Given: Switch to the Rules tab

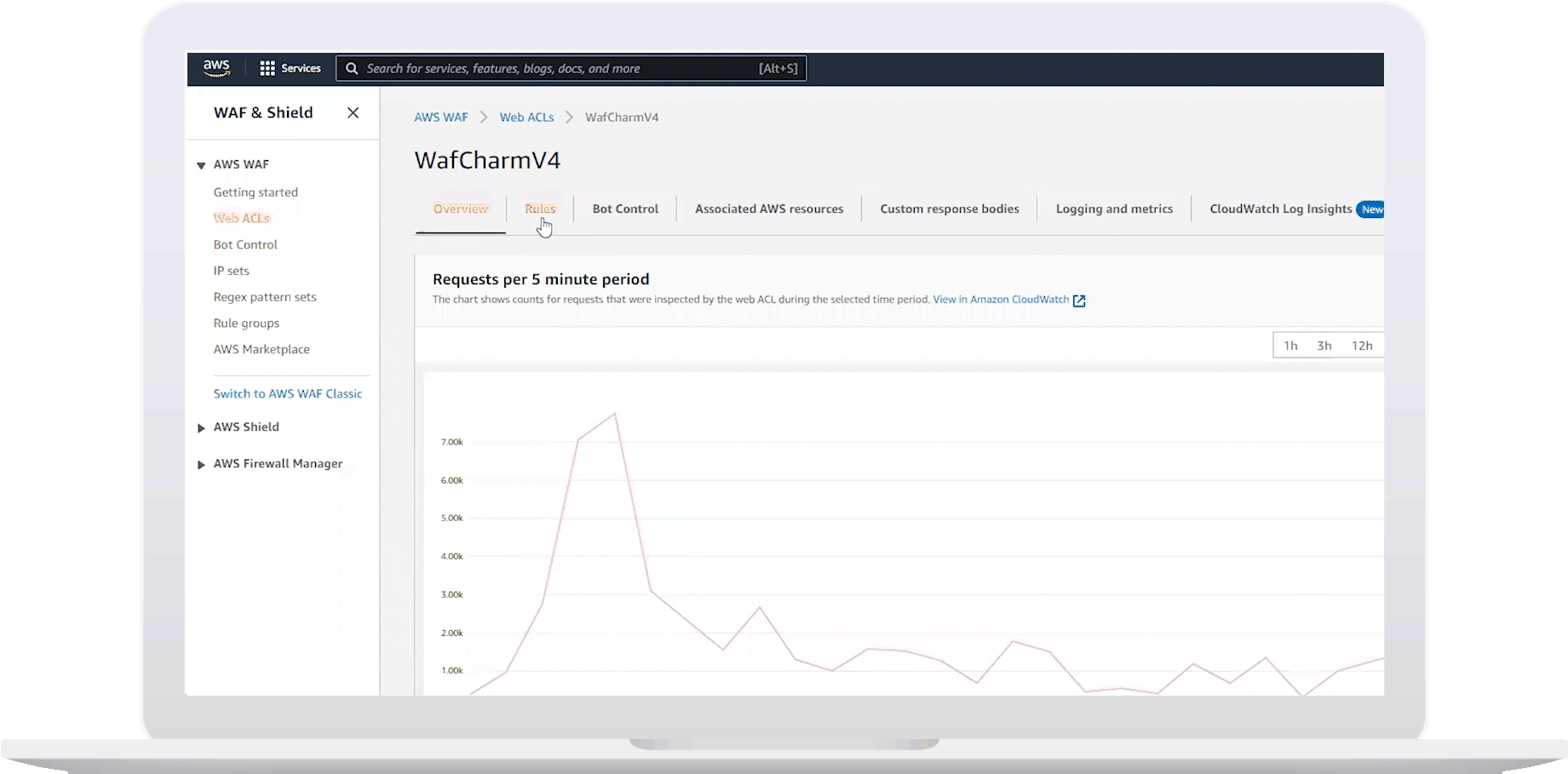Looking at the screenshot, I should [540, 209].
